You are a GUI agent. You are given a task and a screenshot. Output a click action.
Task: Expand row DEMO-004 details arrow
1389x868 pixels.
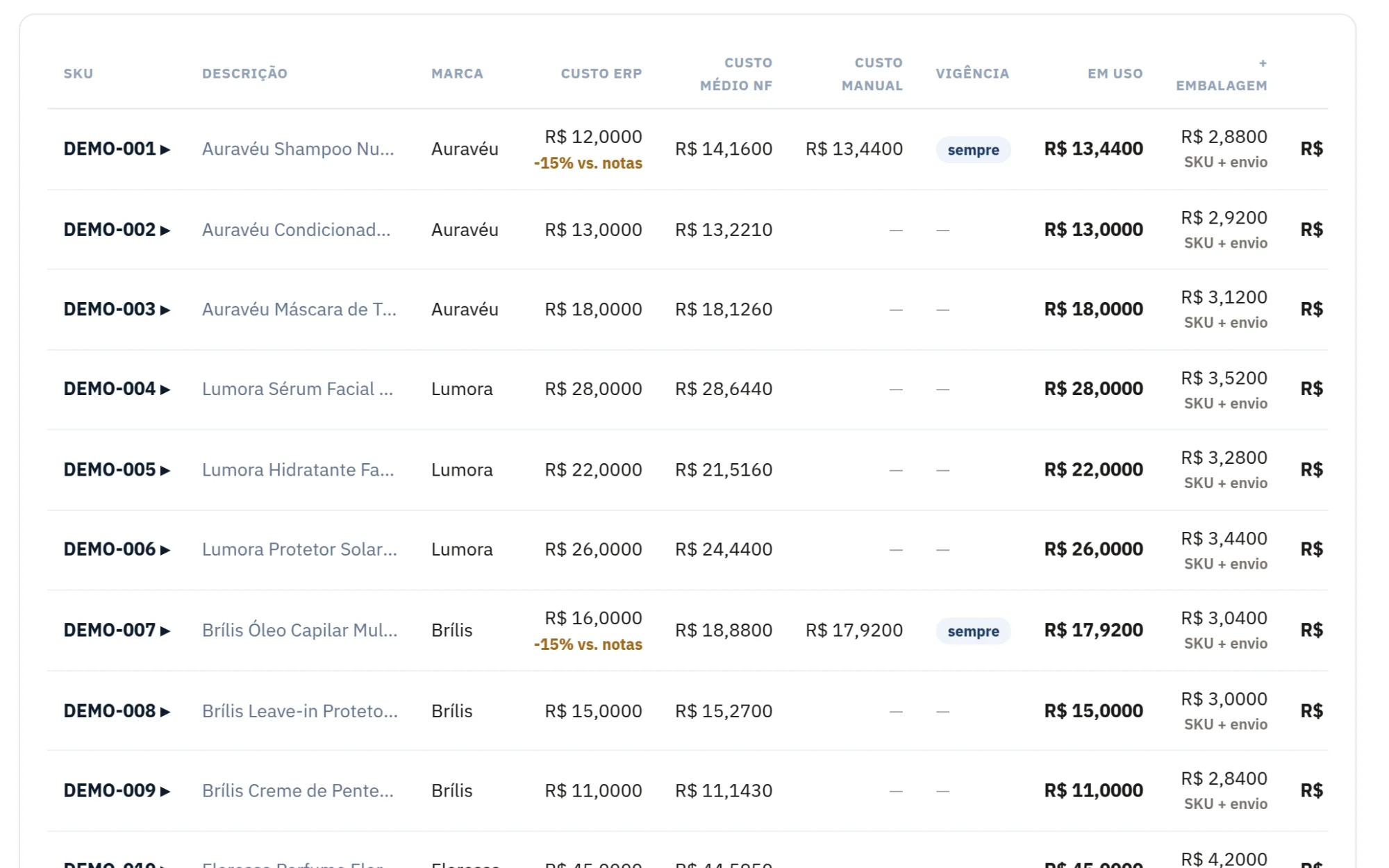(x=165, y=390)
